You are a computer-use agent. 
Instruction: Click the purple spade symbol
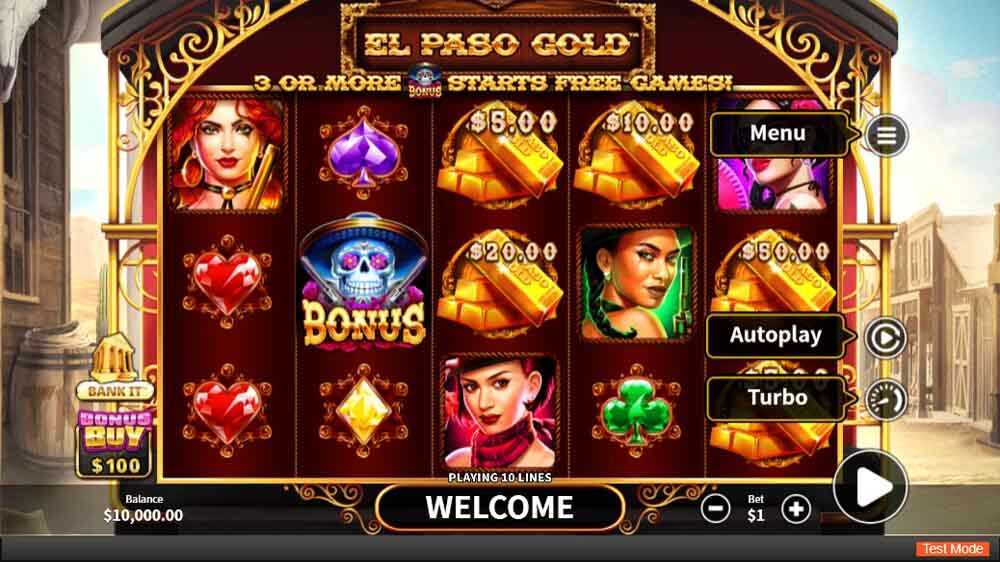[x=364, y=153]
